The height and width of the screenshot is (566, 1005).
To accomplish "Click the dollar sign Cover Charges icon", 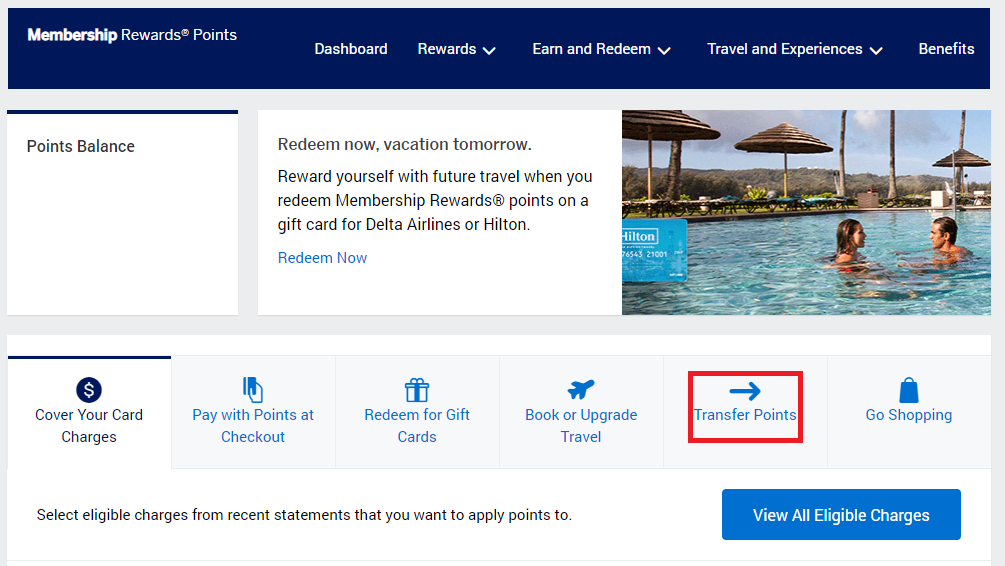I will (89, 390).
